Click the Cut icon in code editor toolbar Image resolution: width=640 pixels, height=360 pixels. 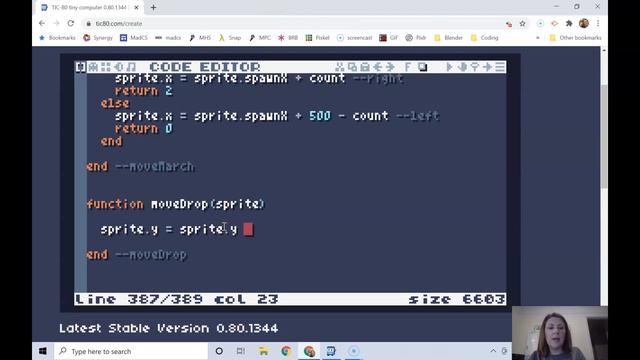340,67
